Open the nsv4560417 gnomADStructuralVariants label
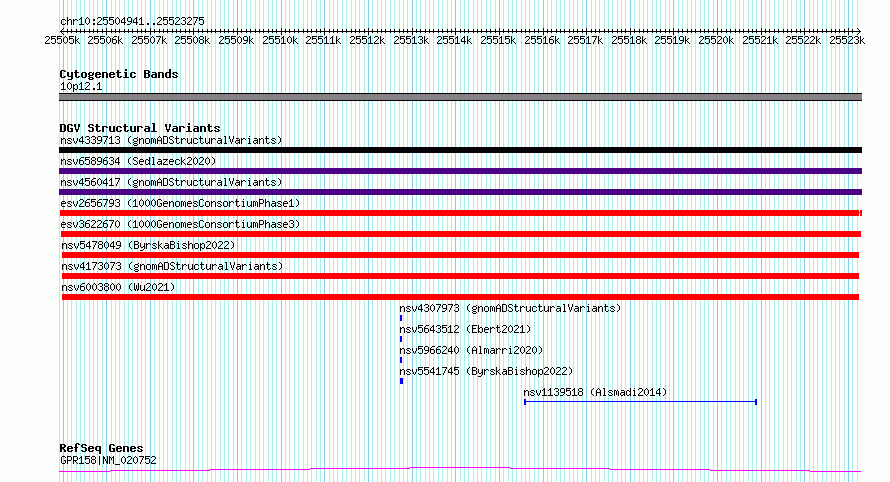890x482 pixels. coord(171,182)
